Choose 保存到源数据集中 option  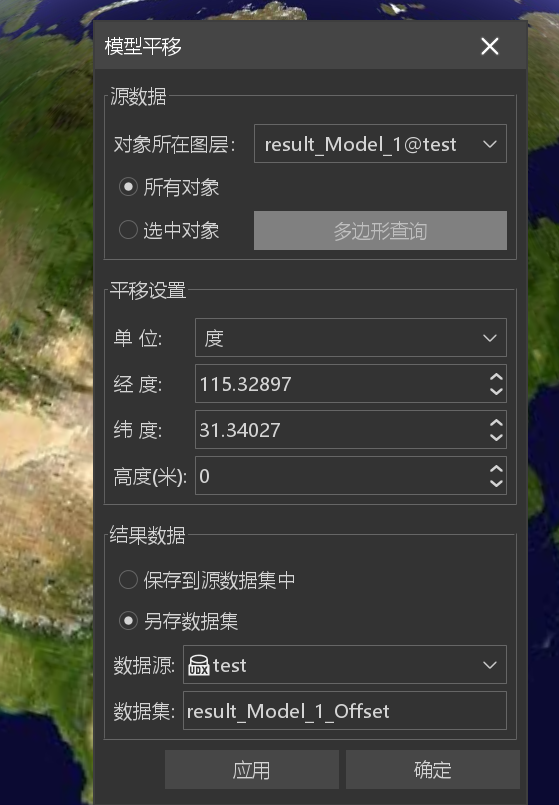pyautogui.click(x=128, y=580)
